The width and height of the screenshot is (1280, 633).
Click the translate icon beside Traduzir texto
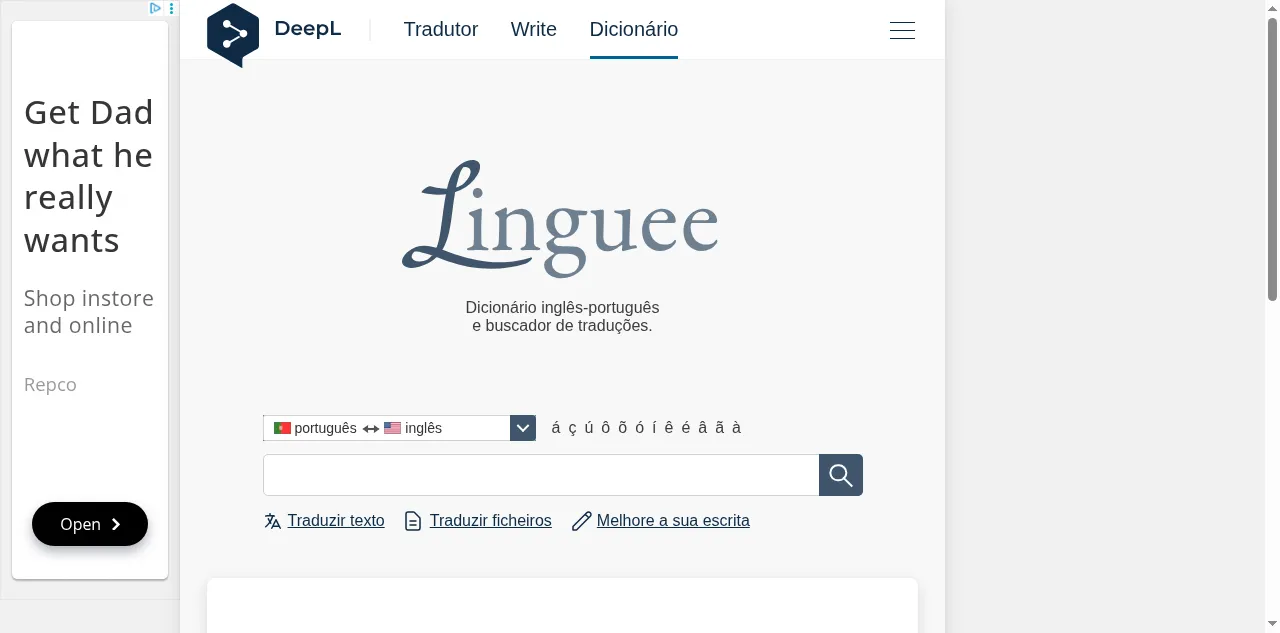272,521
